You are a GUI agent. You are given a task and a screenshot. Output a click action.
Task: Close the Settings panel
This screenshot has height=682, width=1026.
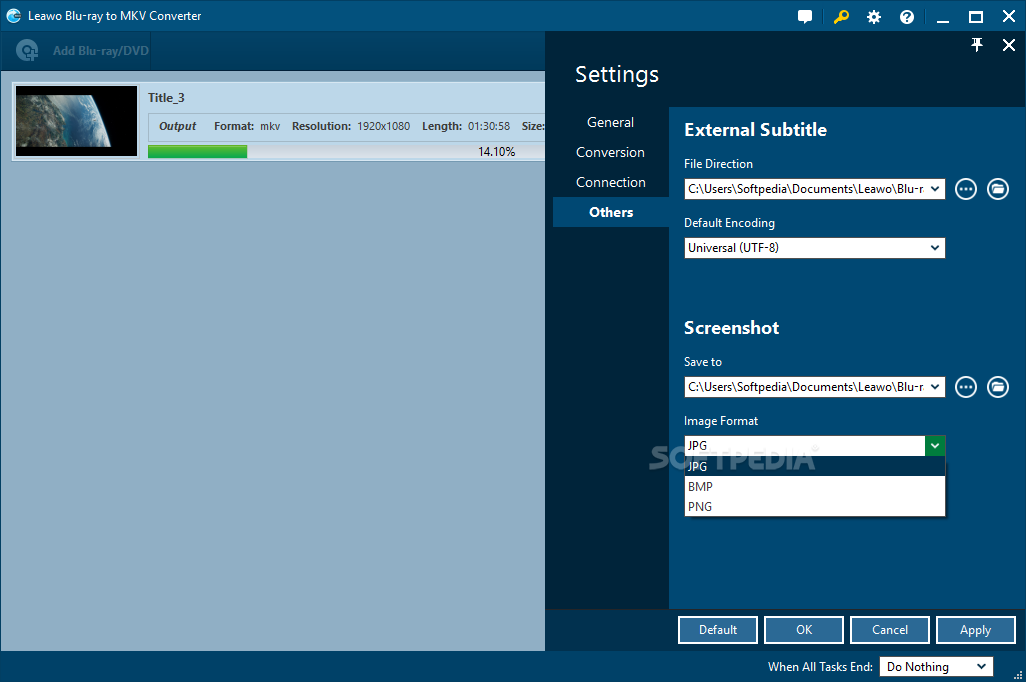[1008, 45]
